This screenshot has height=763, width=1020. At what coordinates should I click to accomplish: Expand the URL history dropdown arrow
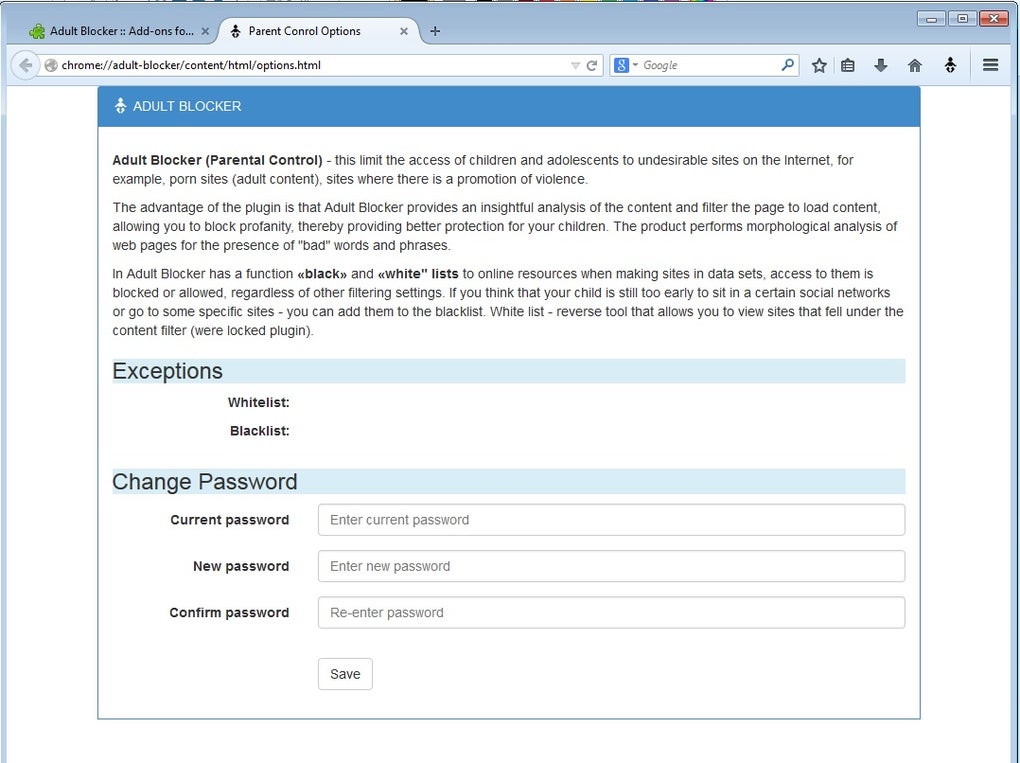click(x=575, y=65)
